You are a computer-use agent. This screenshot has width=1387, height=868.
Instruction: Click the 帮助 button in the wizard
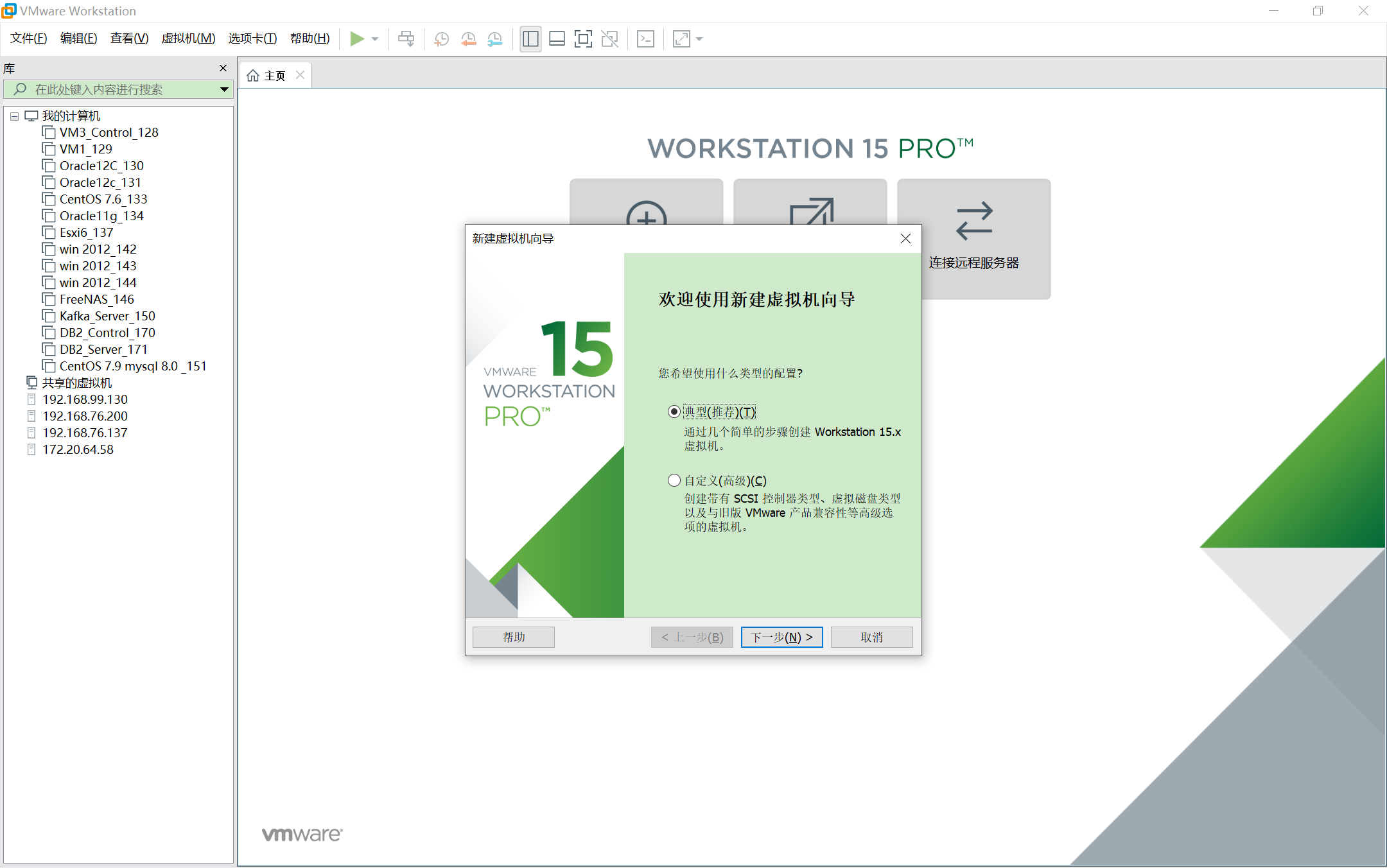pos(513,637)
